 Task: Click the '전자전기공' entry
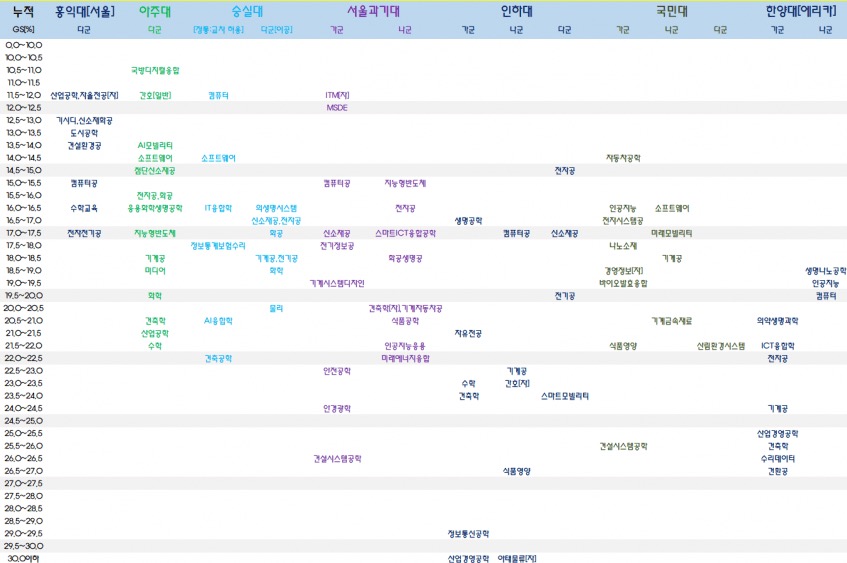[84, 233]
